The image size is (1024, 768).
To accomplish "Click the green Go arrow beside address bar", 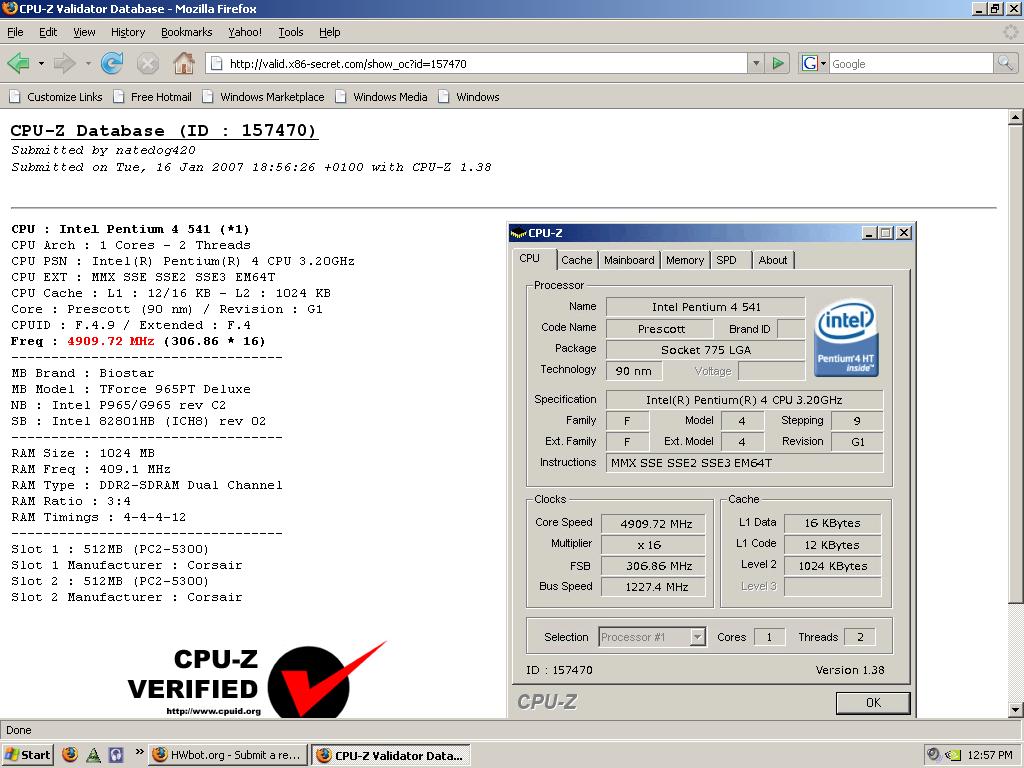I will click(x=778, y=63).
